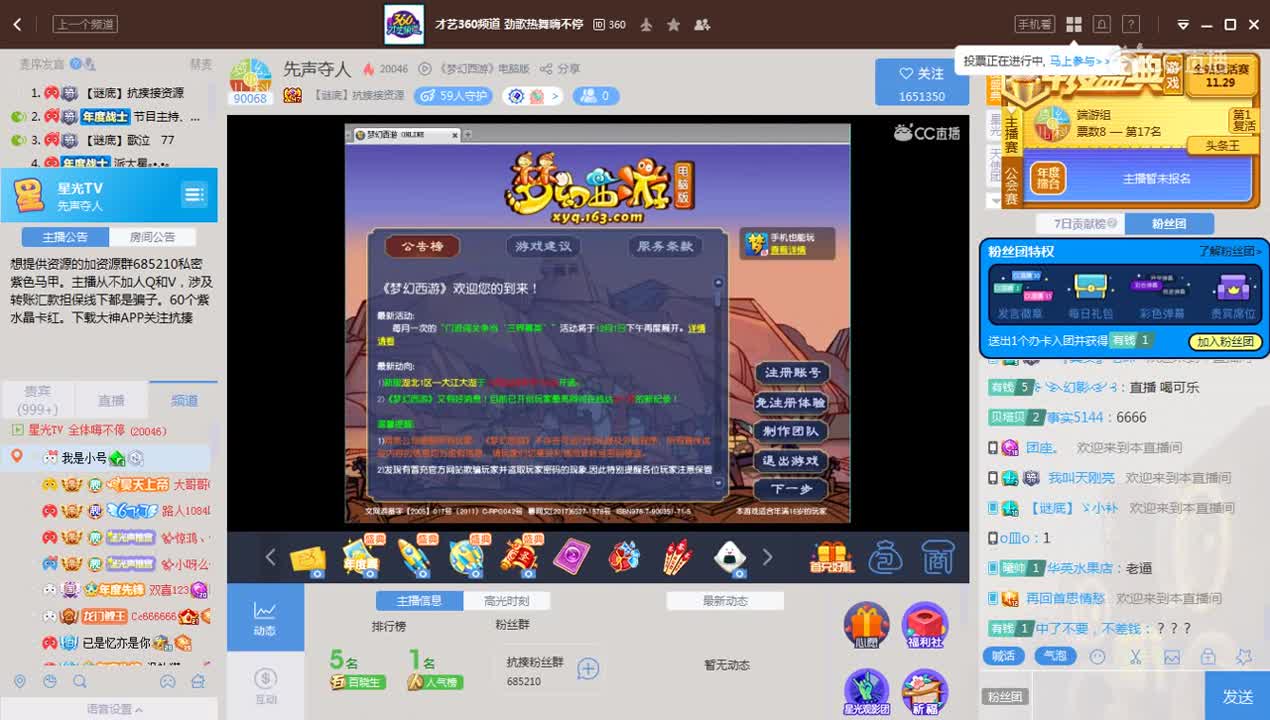Open the 祈福 blessing icon
The image size is (1270, 720).
coord(924,692)
